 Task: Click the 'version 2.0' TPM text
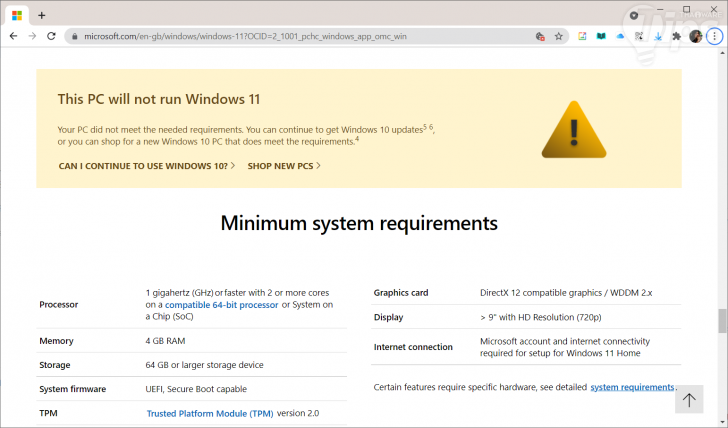coord(298,413)
